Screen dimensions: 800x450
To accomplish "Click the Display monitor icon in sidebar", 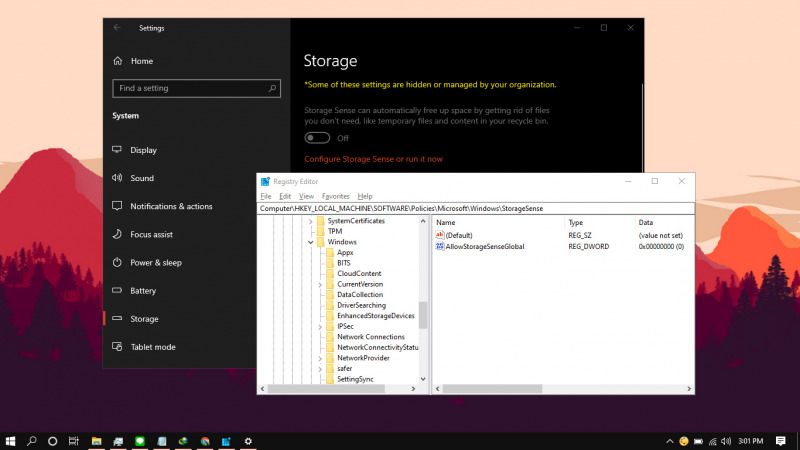I will (x=117, y=149).
